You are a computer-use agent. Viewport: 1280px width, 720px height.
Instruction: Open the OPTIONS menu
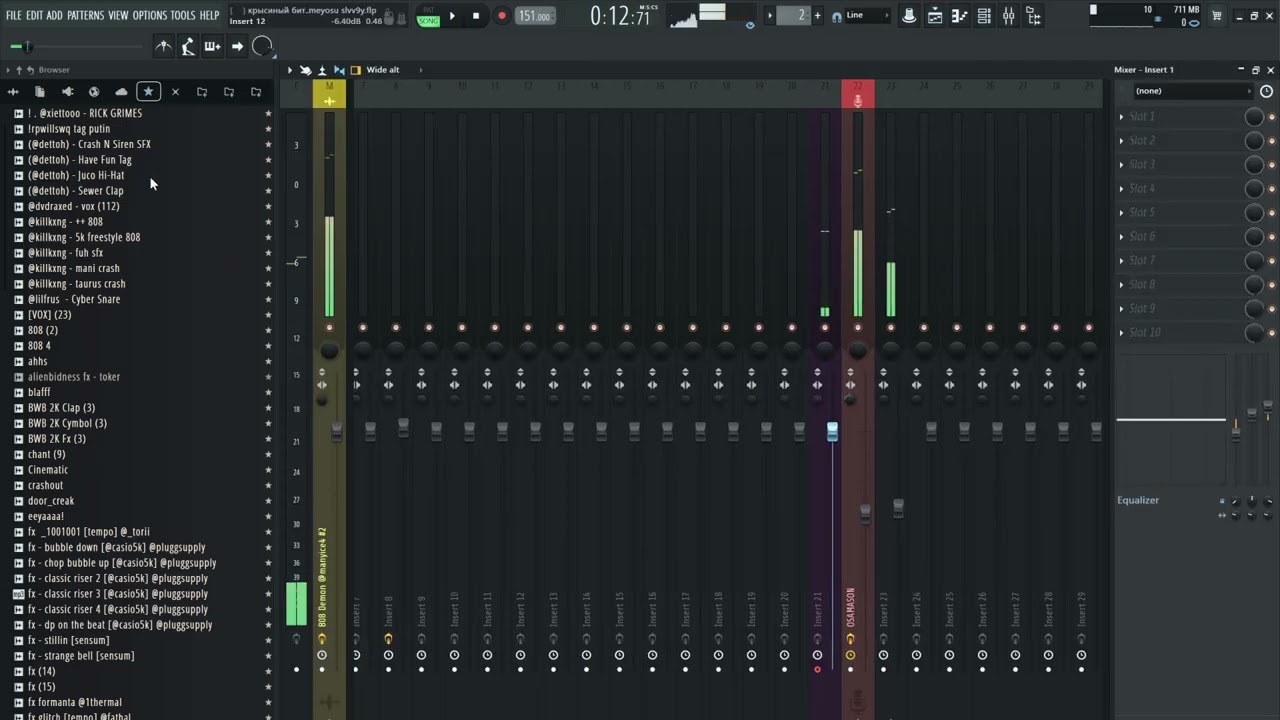tap(149, 15)
